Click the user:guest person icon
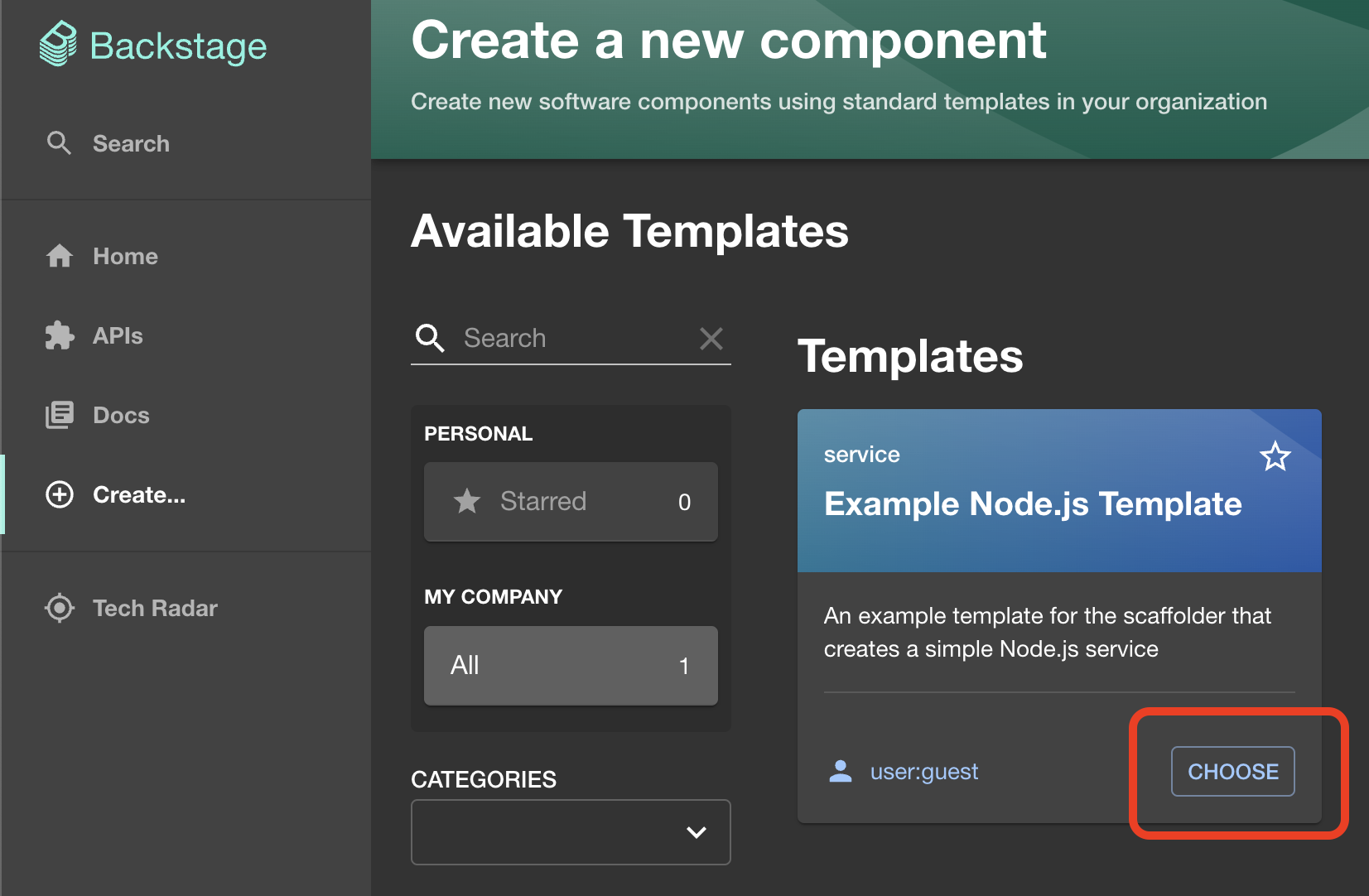Image resolution: width=1369 pixels, height=896 pixels. point(841,772)
